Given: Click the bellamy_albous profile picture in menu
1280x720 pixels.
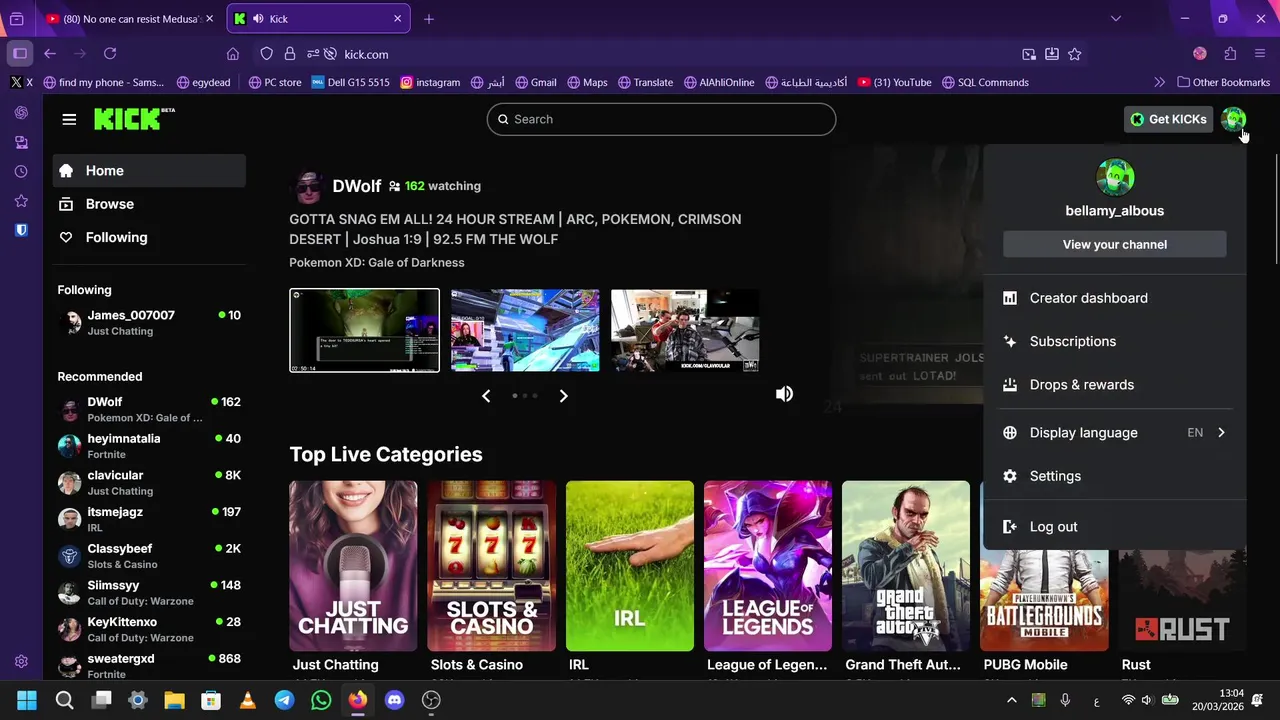Looking at the screenshot, I should tap(1115, 177).
